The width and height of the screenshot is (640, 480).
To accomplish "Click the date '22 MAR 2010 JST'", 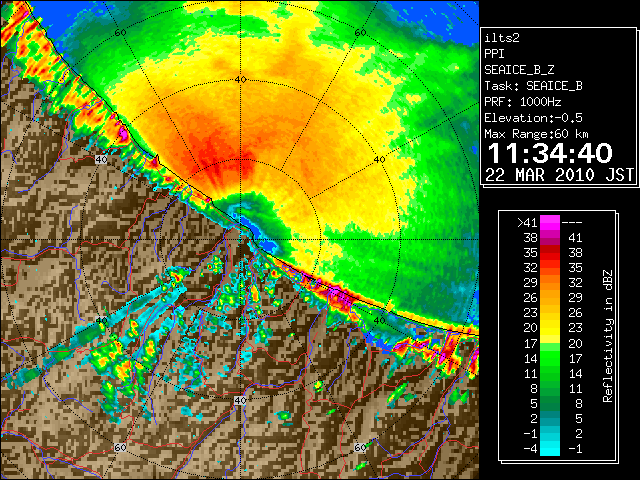I will click(x=560, y=175).
